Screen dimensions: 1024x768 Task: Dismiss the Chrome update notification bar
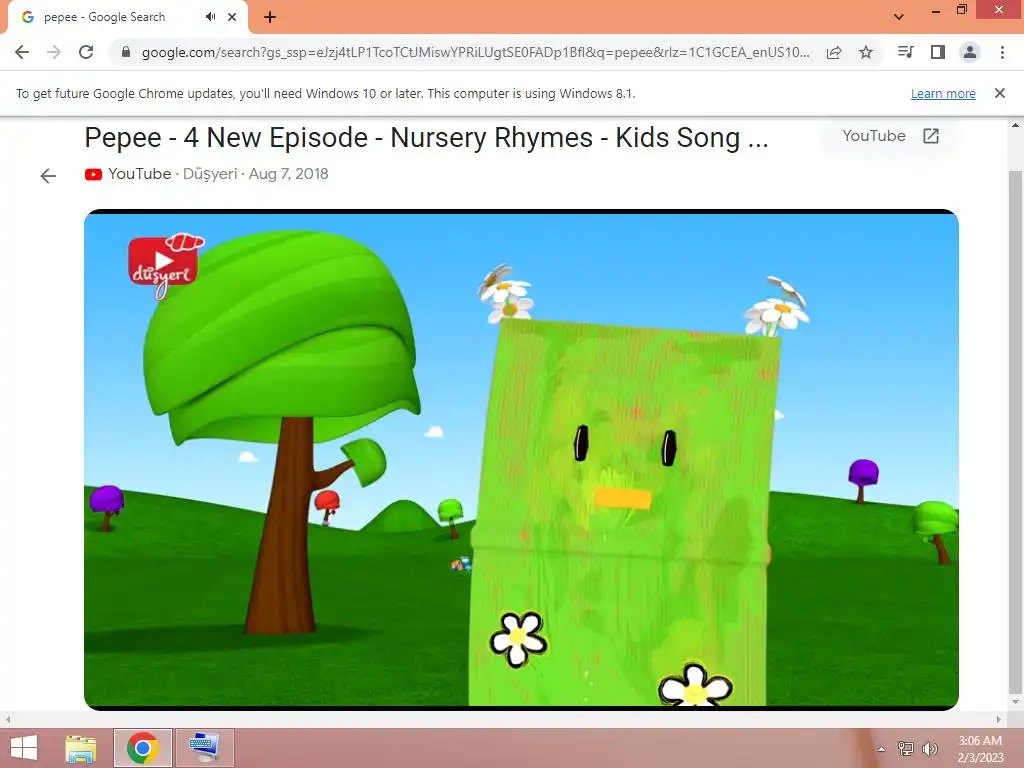1000,93
